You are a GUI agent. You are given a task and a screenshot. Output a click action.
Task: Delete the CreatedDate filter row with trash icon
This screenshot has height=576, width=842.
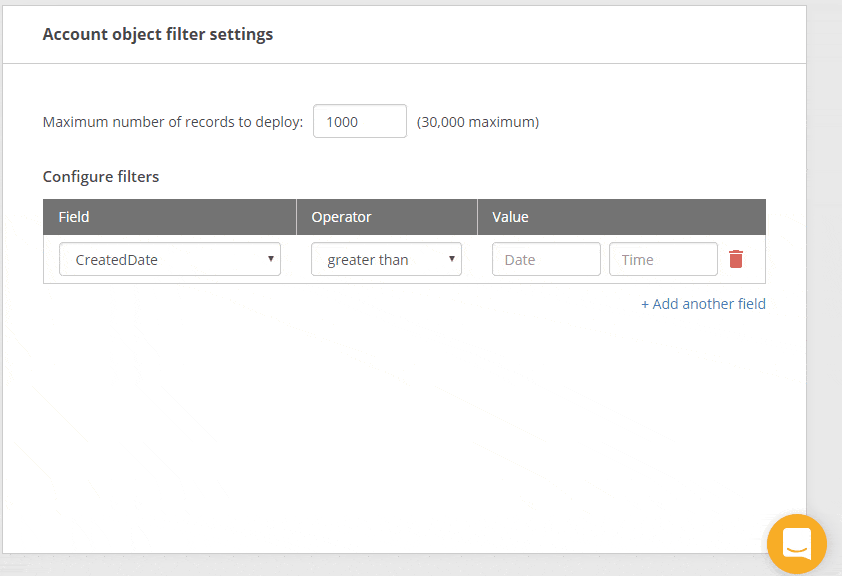click(736, 259)
